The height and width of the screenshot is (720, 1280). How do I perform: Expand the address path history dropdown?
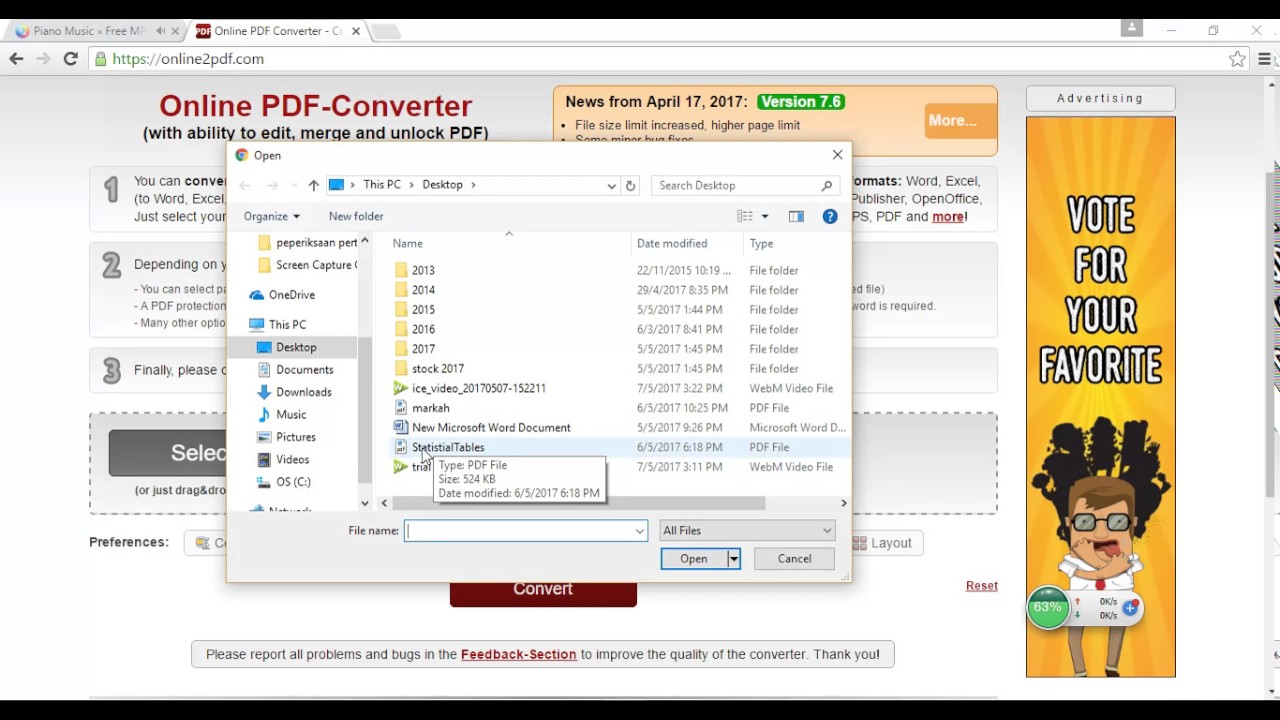pyautogui.click(x=611, y=185)
